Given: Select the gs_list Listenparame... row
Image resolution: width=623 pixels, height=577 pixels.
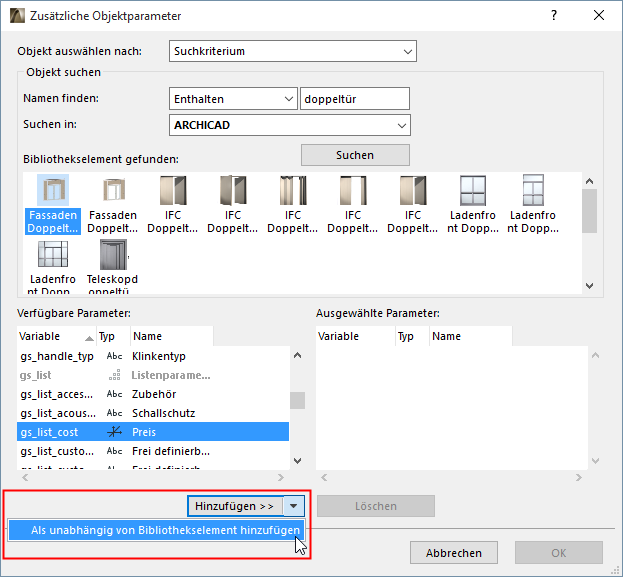Looking at the screenshot, I should pos(153,375).
